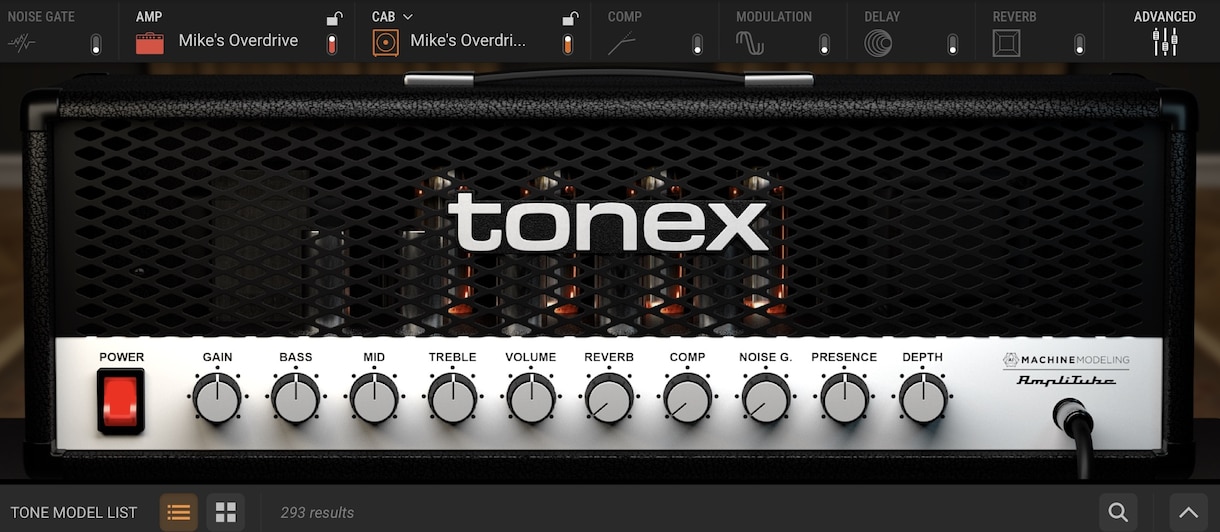Viewport: 1220px width, 532px height.
Task: Select the MODULATION section tab
Action: click(x=774, y=17)
